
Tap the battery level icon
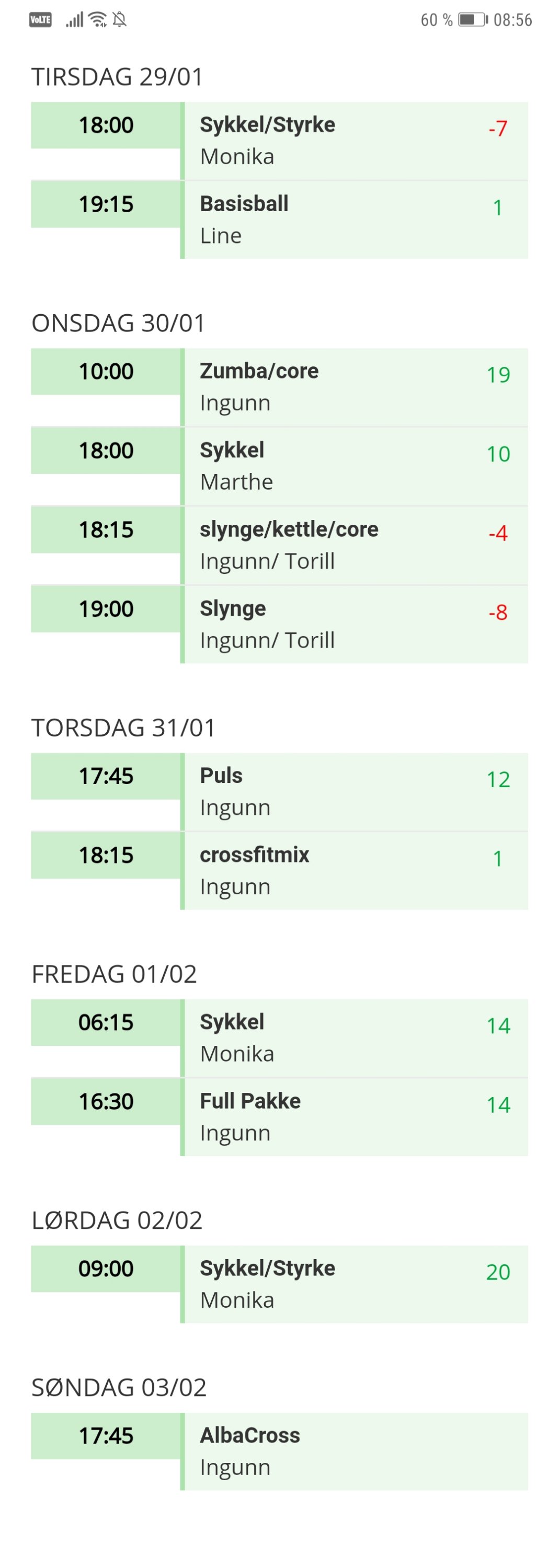click(x=473, y=20)
